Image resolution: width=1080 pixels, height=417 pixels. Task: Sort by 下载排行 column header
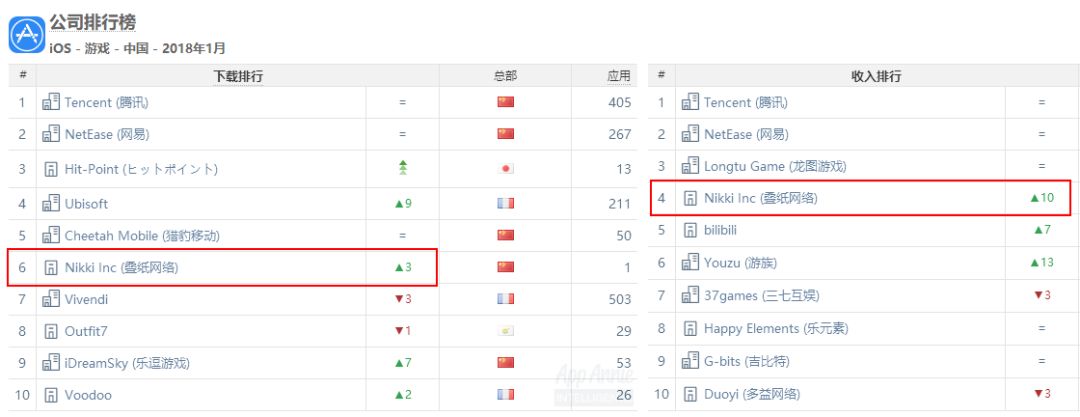pyautogui.click(x=238, y=76)
